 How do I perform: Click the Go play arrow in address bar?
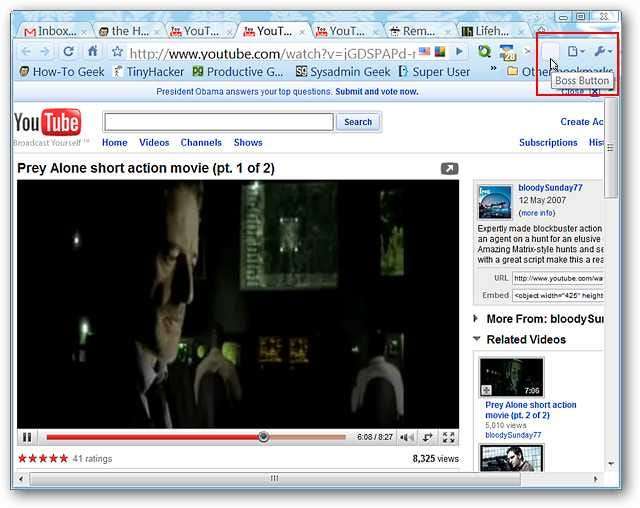pos(459,52)
